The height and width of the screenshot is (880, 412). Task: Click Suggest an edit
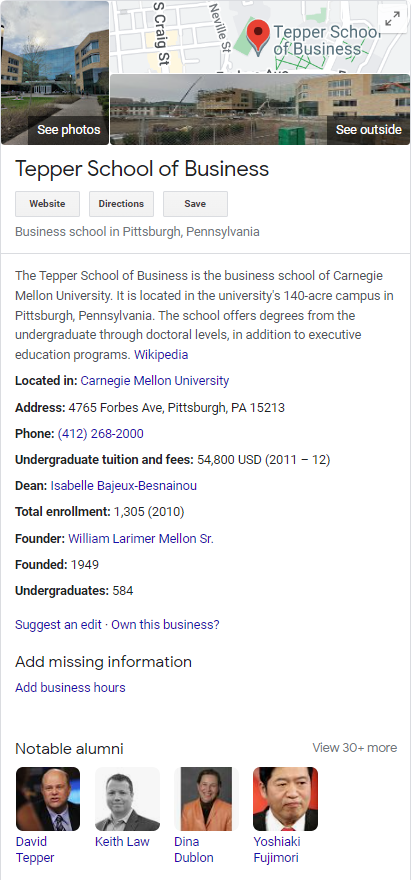(58, 625)
